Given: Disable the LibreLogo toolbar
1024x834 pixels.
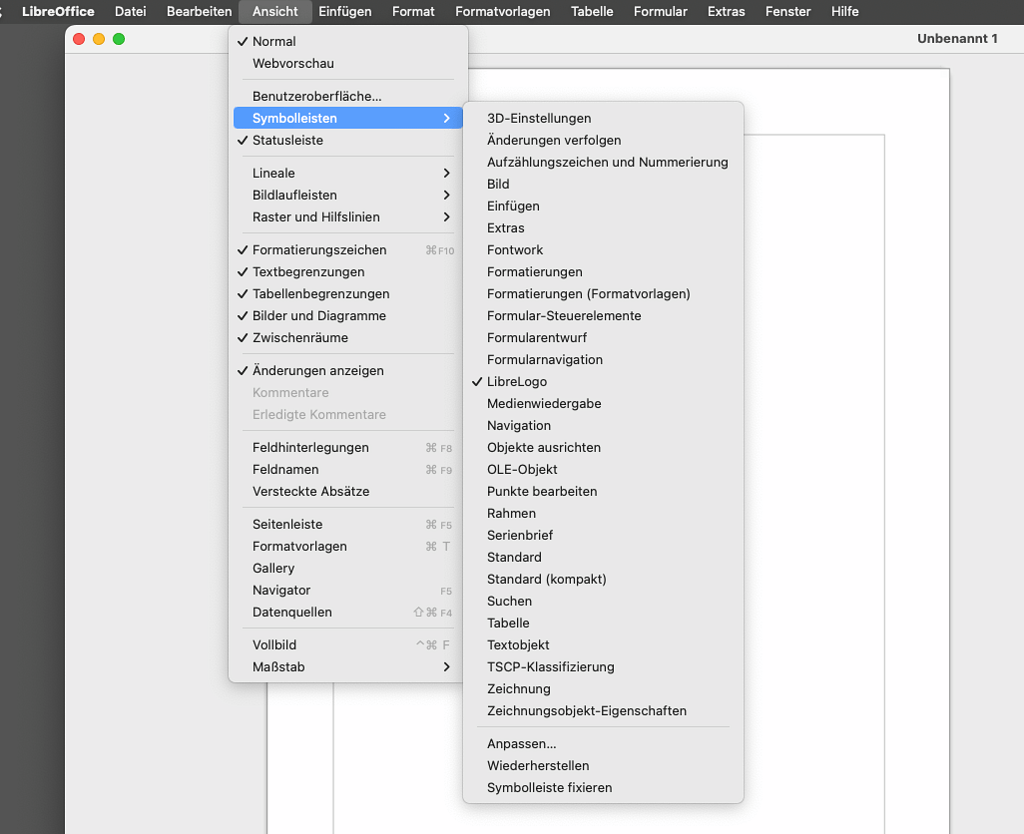Looking at the screenshot, I should [518, 381].
